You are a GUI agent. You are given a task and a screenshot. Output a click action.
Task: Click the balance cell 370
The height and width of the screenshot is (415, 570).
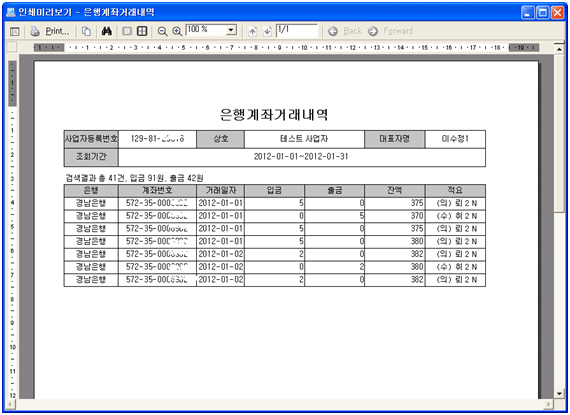click(x=394, y=216)
